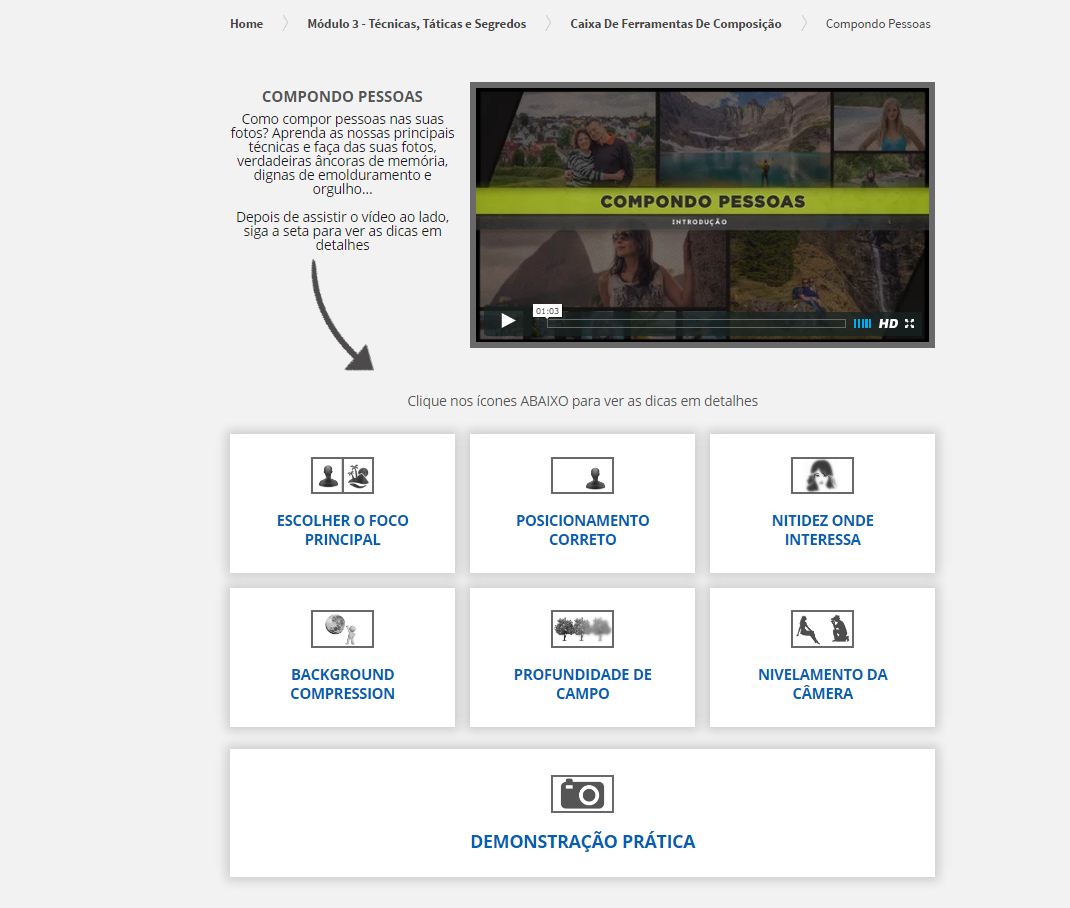Image resolution: width=1070 pixels, height=908 pixels.
Task: Open the Profundidade de Campo title link
Action: (582, 684)
